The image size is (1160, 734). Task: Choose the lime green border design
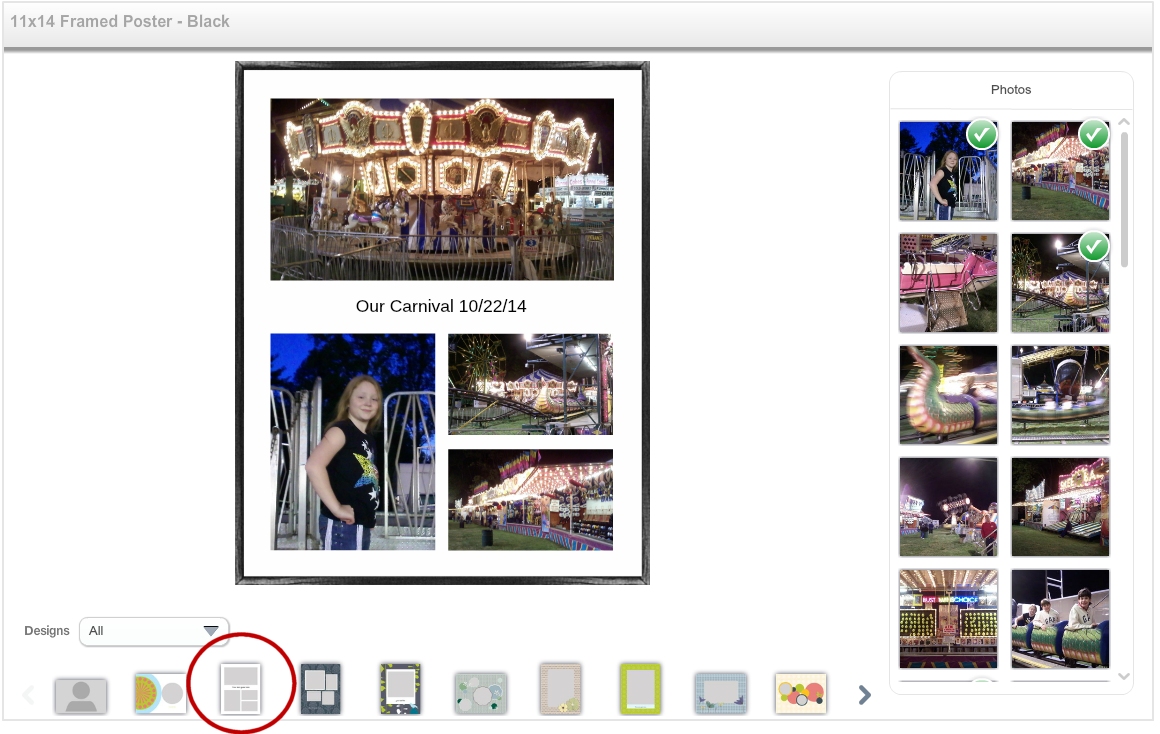click(640, 689)
